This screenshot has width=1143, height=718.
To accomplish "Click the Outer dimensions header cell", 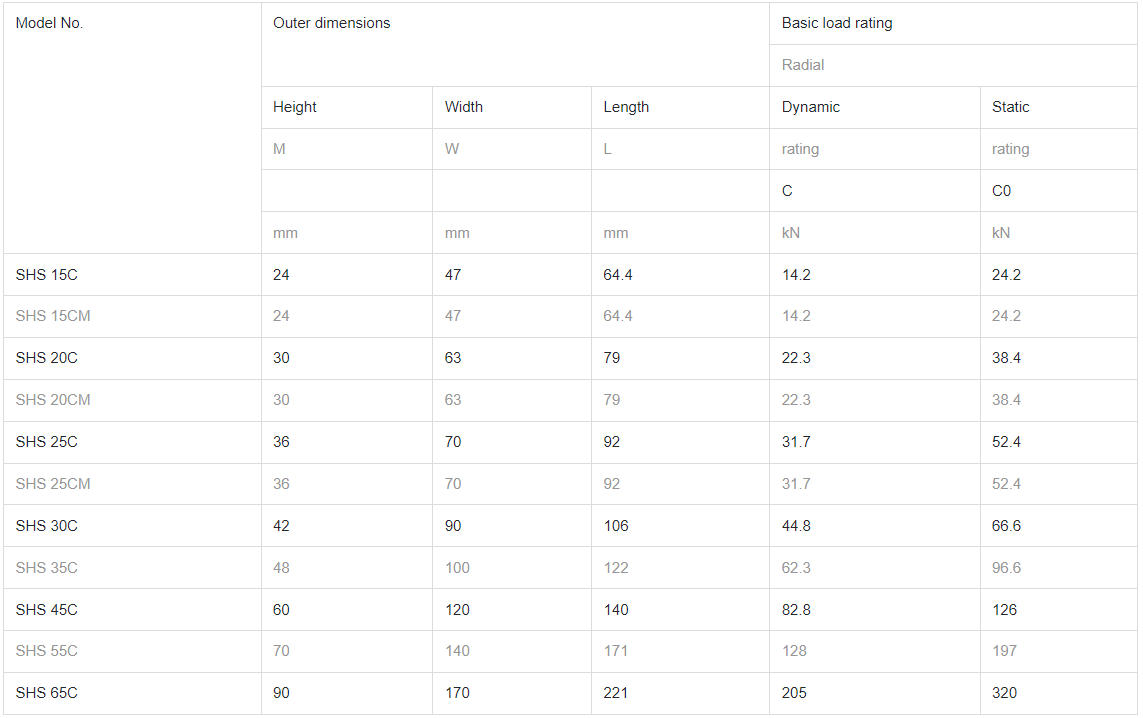I will pos(332,23).
